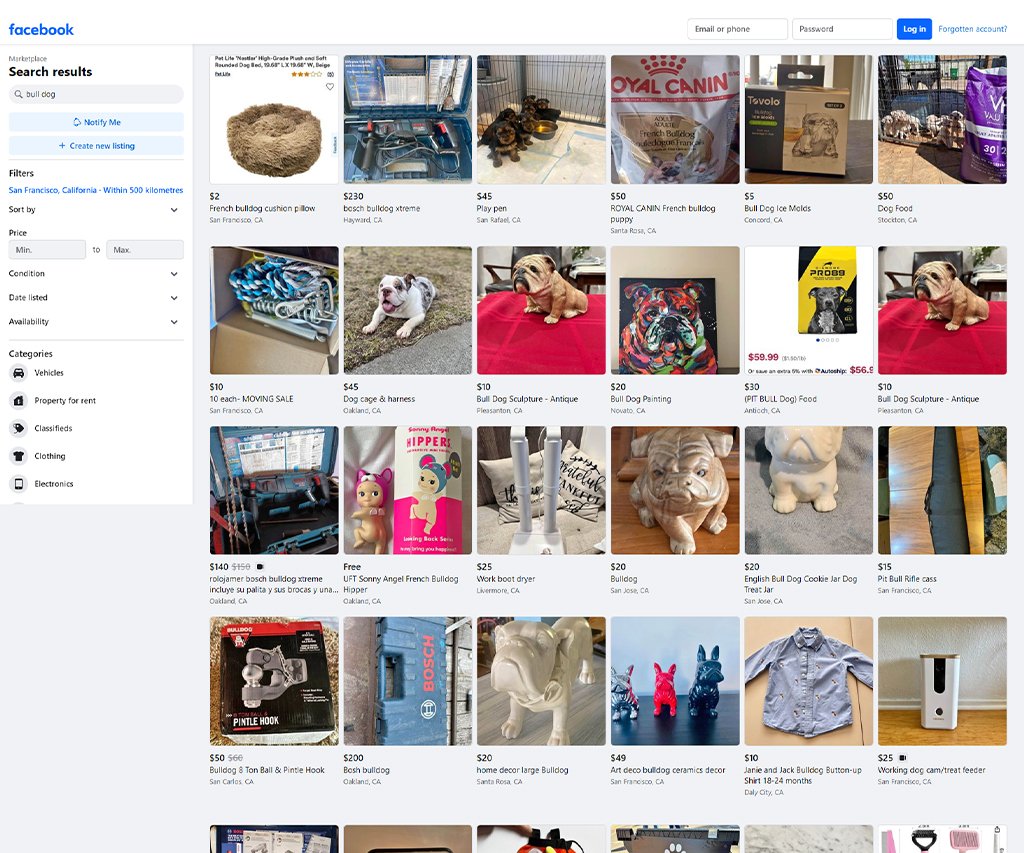Change the San Francisco location filter
The height and width of the screenshot is (853, 1024).
point(96,190)
